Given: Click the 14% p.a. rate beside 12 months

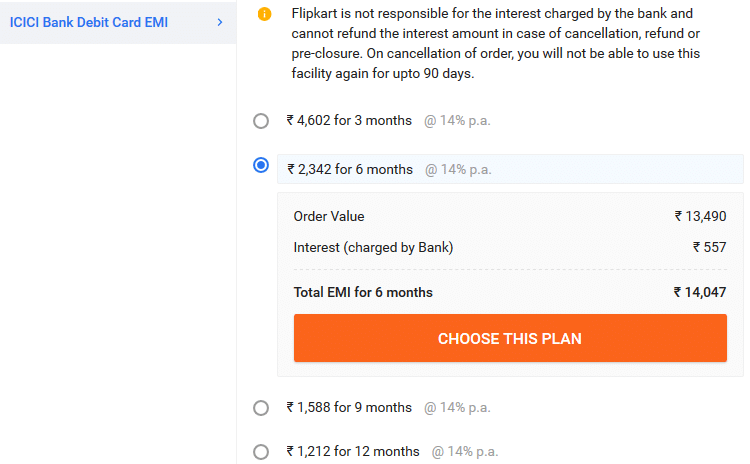Looking at the screenshot, I should [x=465, y=452].
